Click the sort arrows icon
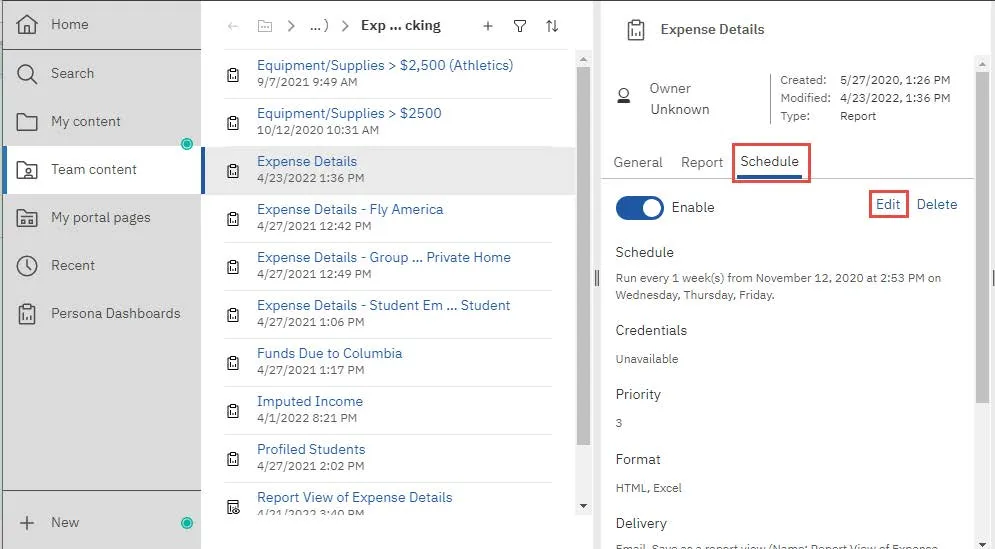 (x=552, y=26)
